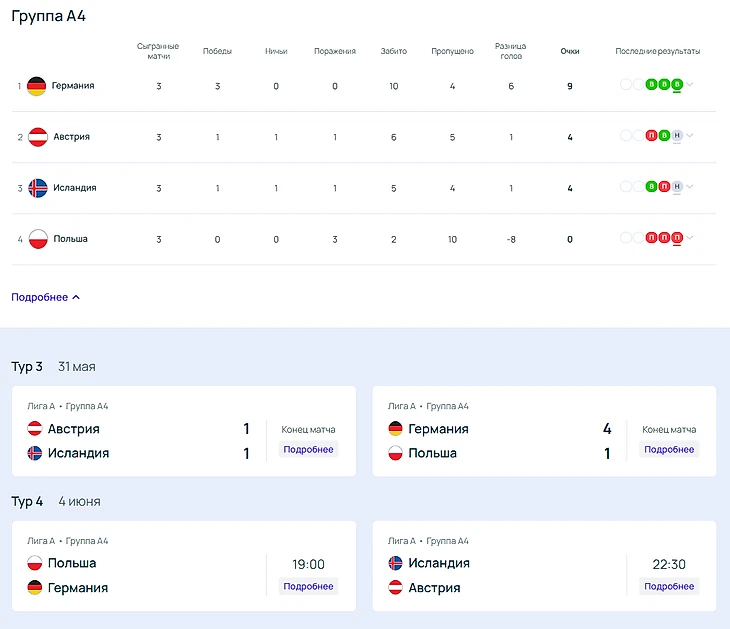730x629 pixels.
Task: Click Poland's flag in the standings table
Action: click(37, 239)
